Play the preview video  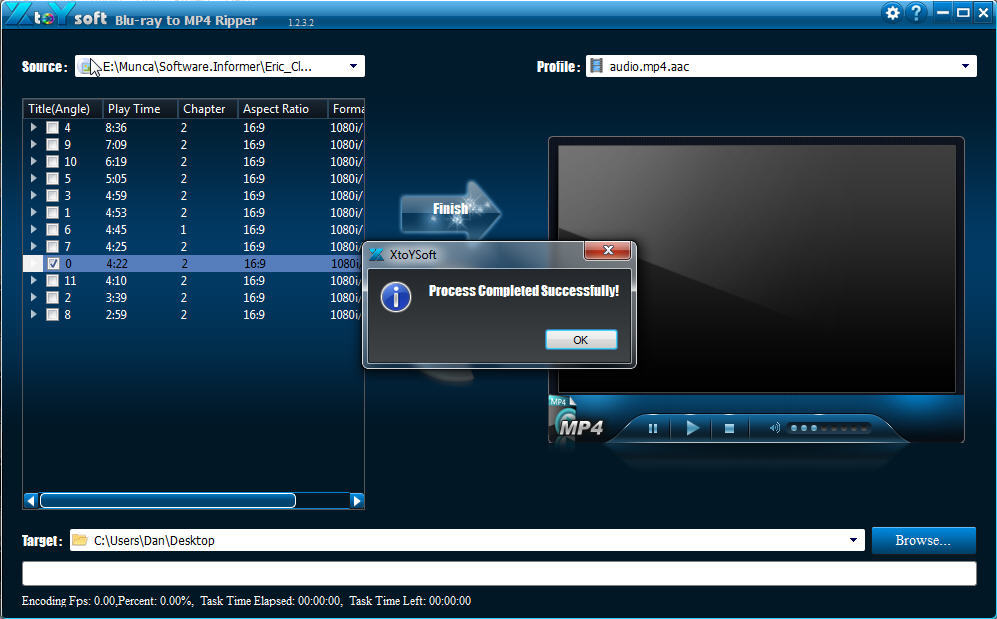692,428
